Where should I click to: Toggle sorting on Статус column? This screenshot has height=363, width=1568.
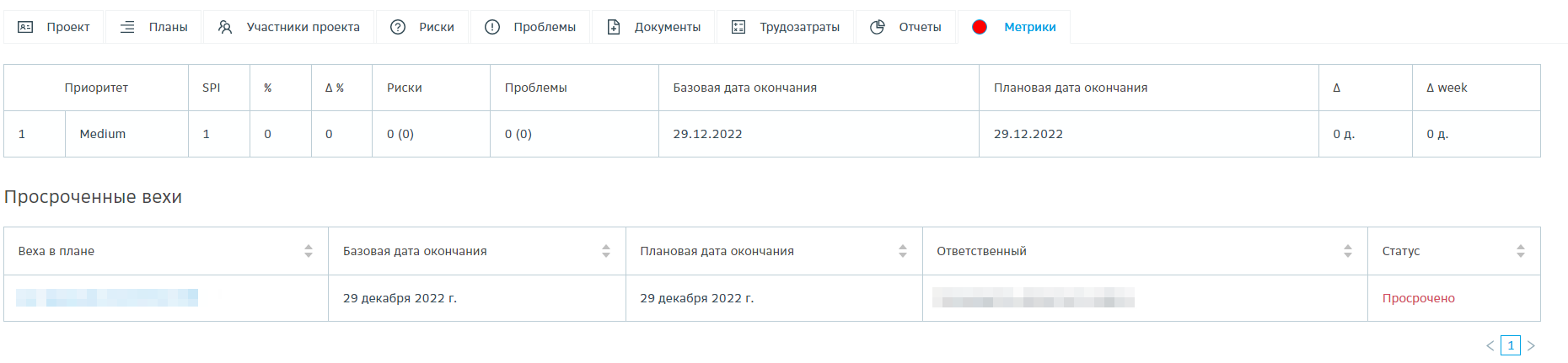1521,251
